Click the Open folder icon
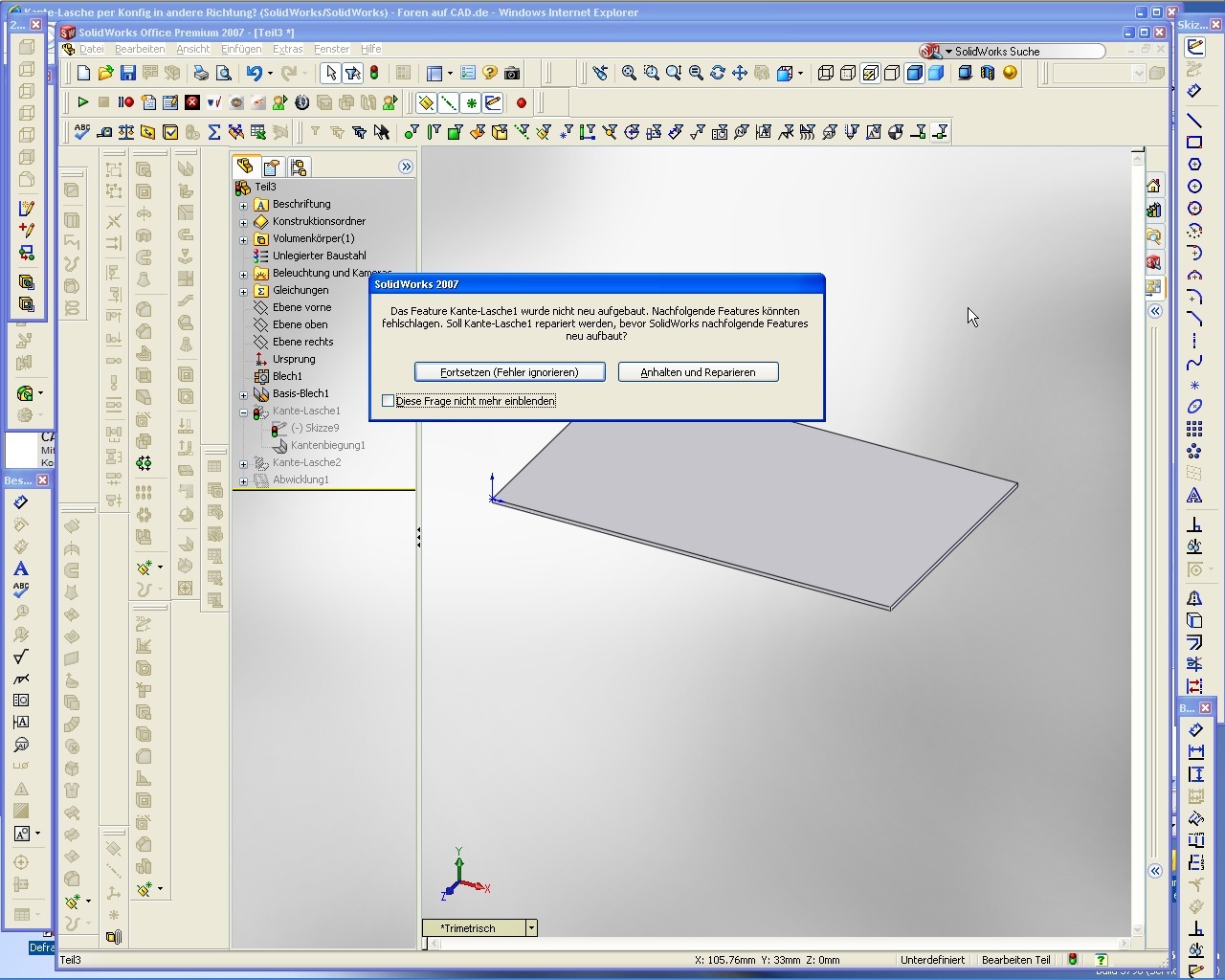This screenshot has width=1225, height=980. [105, 73]
